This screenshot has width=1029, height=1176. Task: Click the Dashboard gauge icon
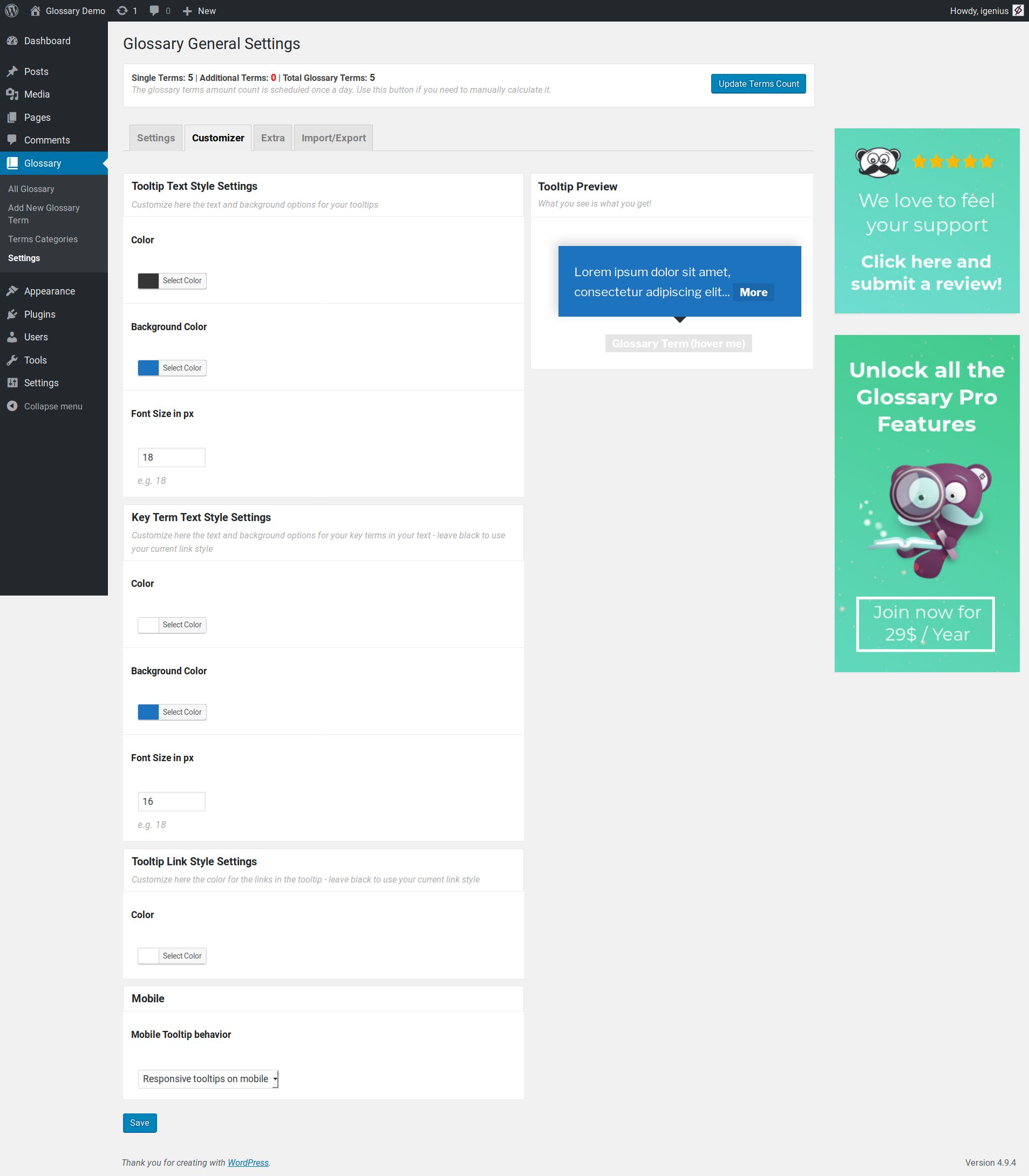pyautogui.click(x=12, y=41)
